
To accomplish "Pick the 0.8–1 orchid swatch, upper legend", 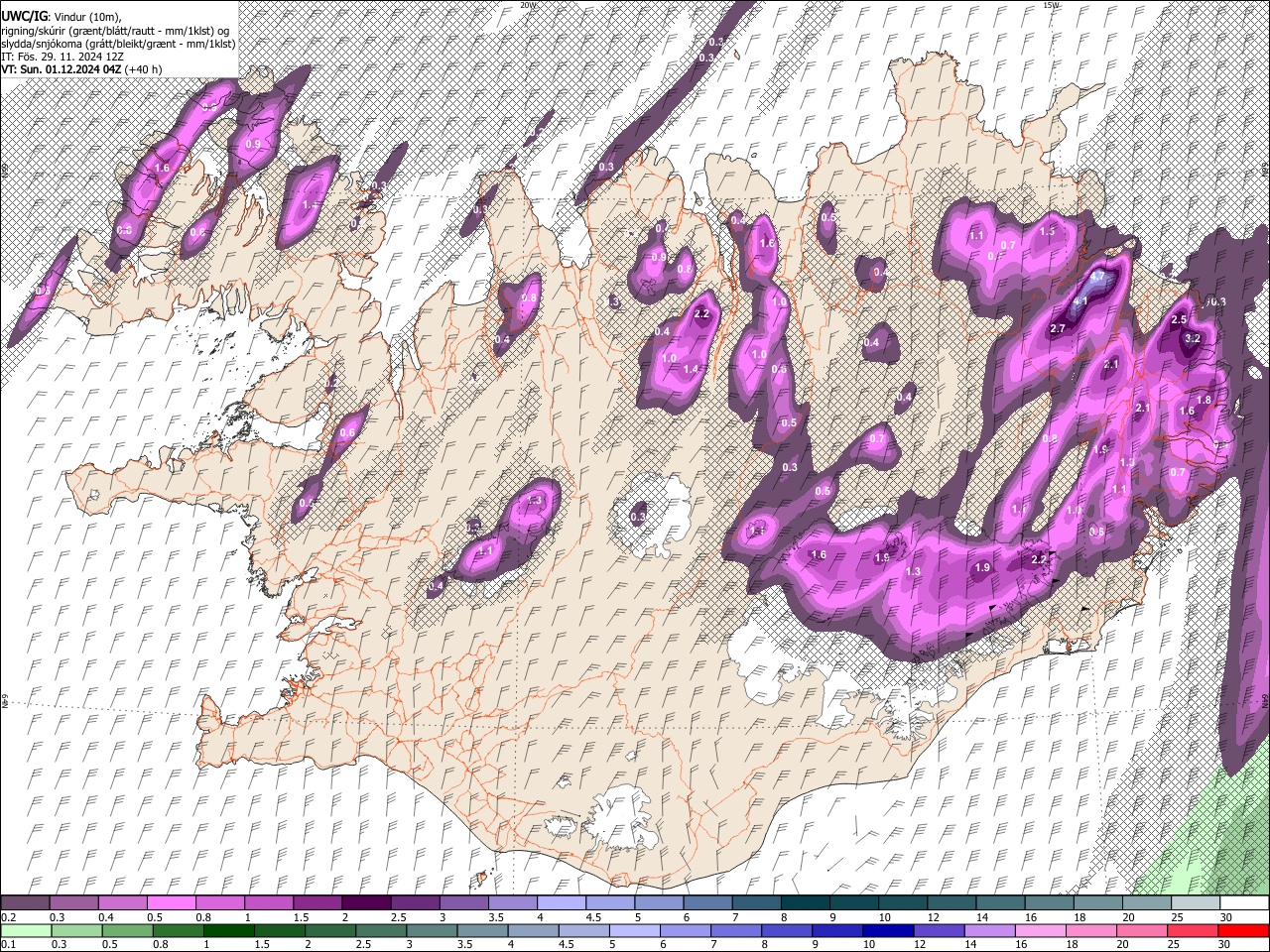I will click(x=220, y=902).
